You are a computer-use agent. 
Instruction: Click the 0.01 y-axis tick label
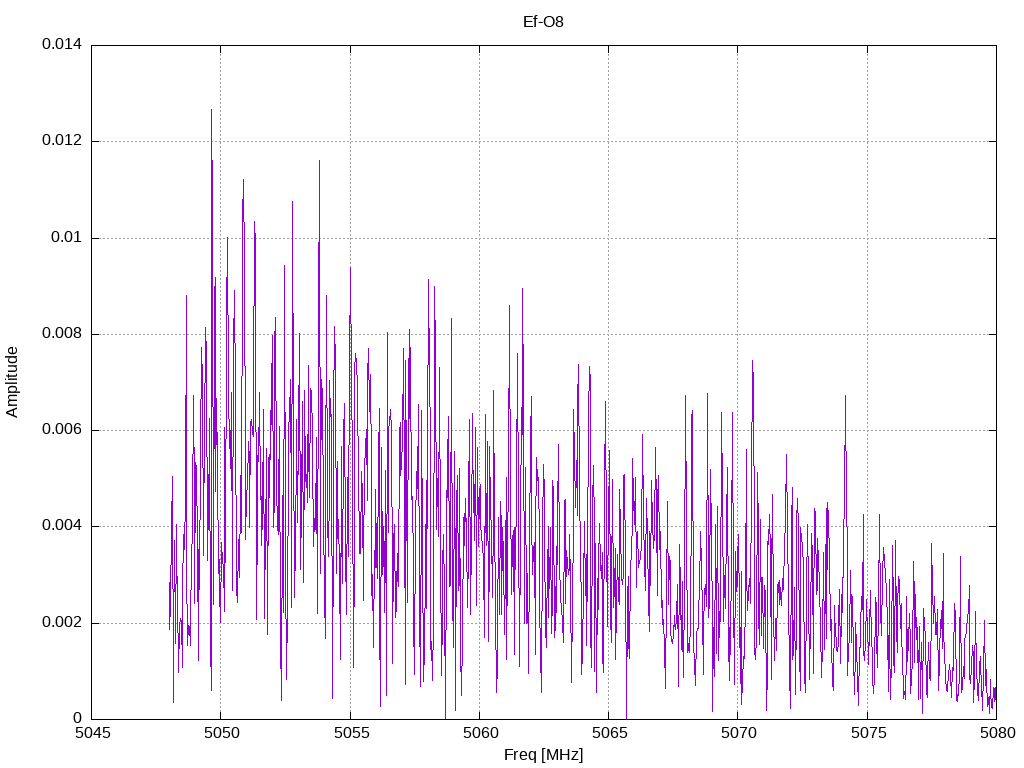67,237
